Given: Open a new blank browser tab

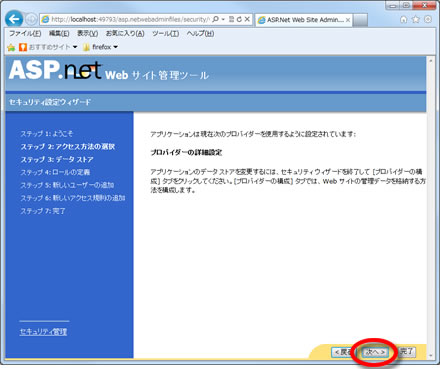Looking at the screenshot, I should click(x=360, y=20).
